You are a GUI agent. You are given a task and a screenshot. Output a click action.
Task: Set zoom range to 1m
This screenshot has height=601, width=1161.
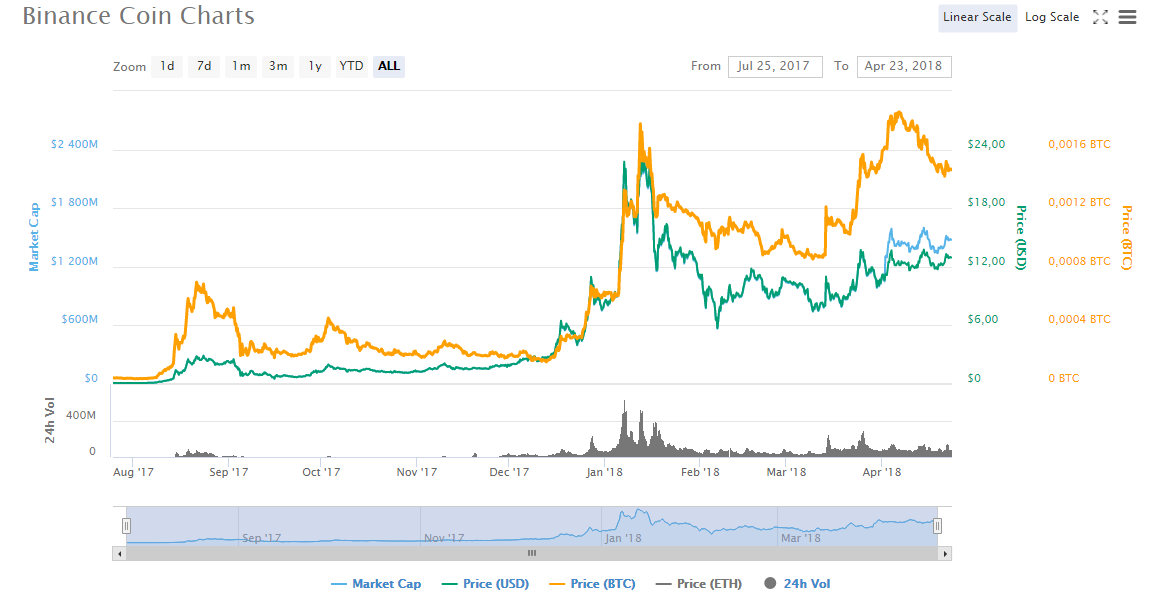click(241, 66)
